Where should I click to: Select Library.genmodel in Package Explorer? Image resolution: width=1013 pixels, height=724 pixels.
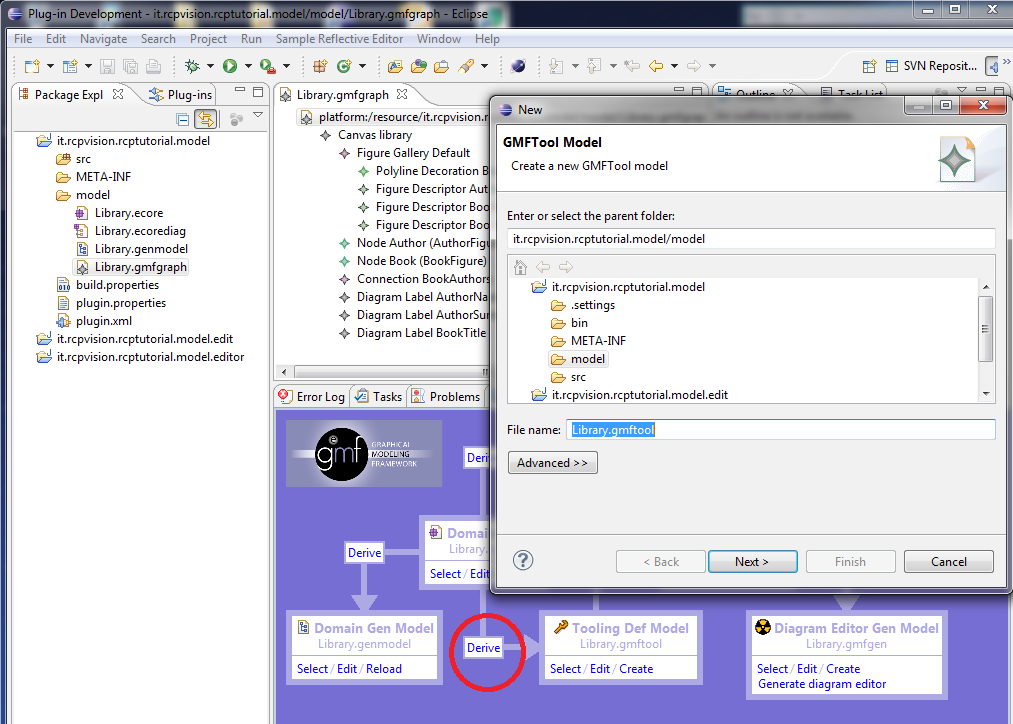132,249
